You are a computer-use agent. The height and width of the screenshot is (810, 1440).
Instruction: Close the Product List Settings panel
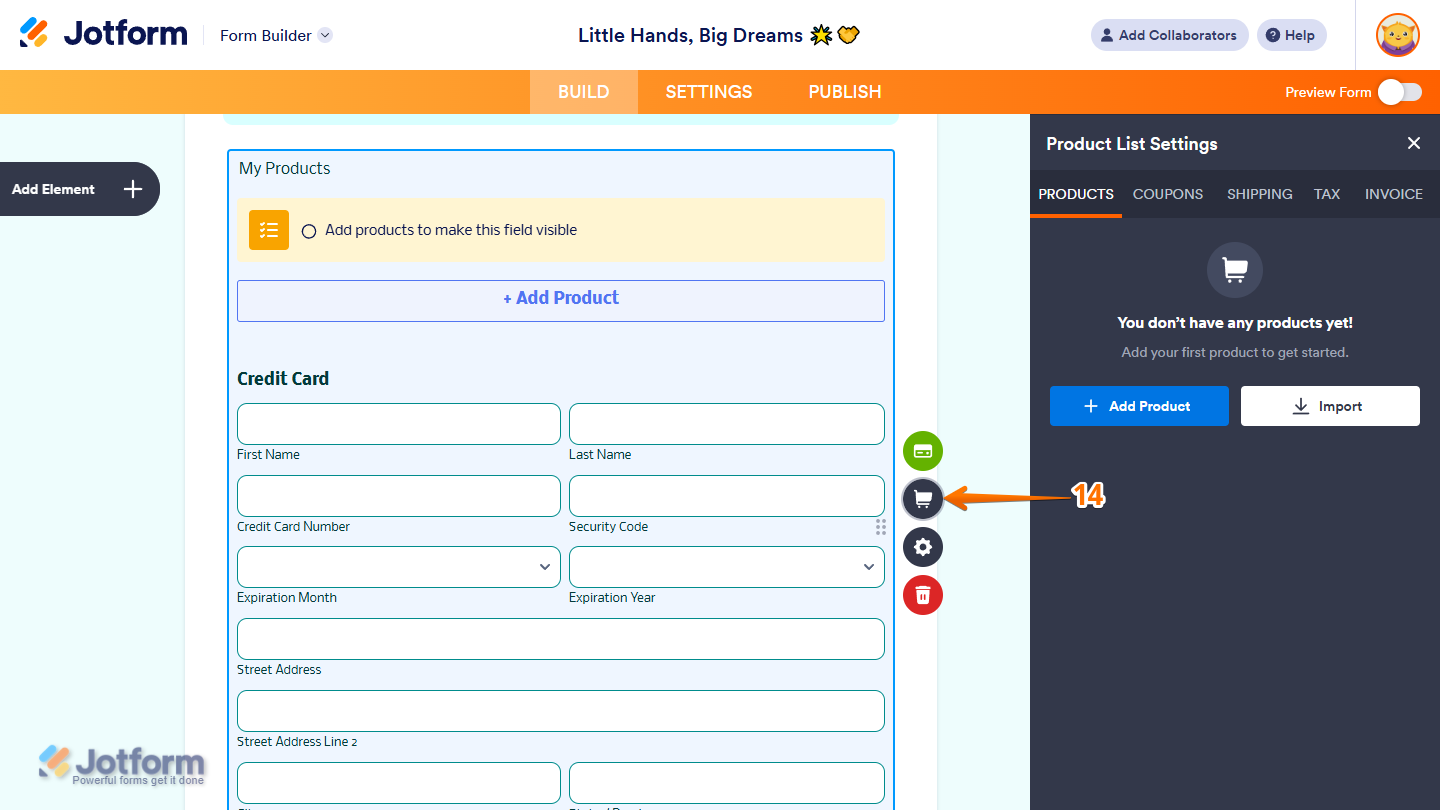pos(1414,143)
